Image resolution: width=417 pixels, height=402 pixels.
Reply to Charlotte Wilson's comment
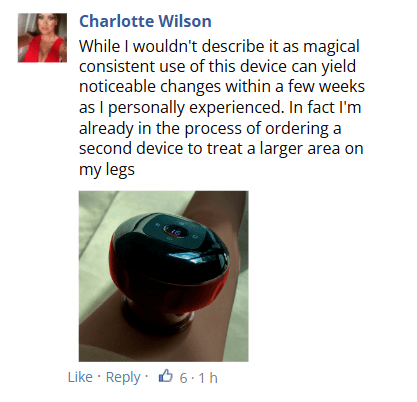(x=123, y=378)
